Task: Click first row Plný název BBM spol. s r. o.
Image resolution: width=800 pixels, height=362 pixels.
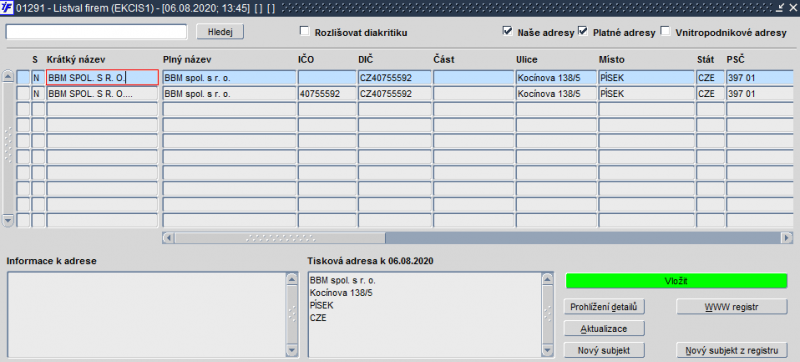Action: [229, 78]
